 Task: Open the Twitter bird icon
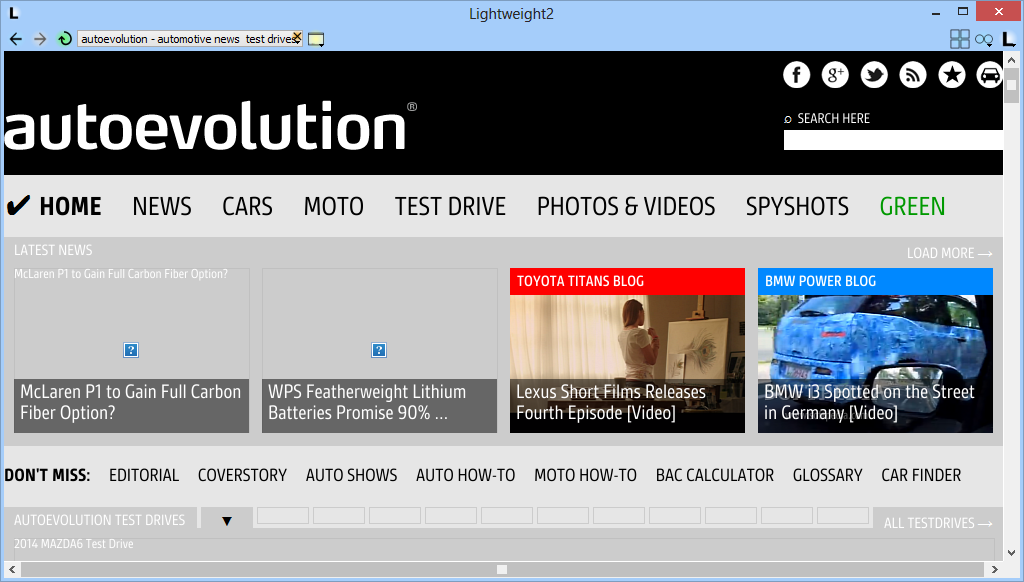(x=874, y=75)
